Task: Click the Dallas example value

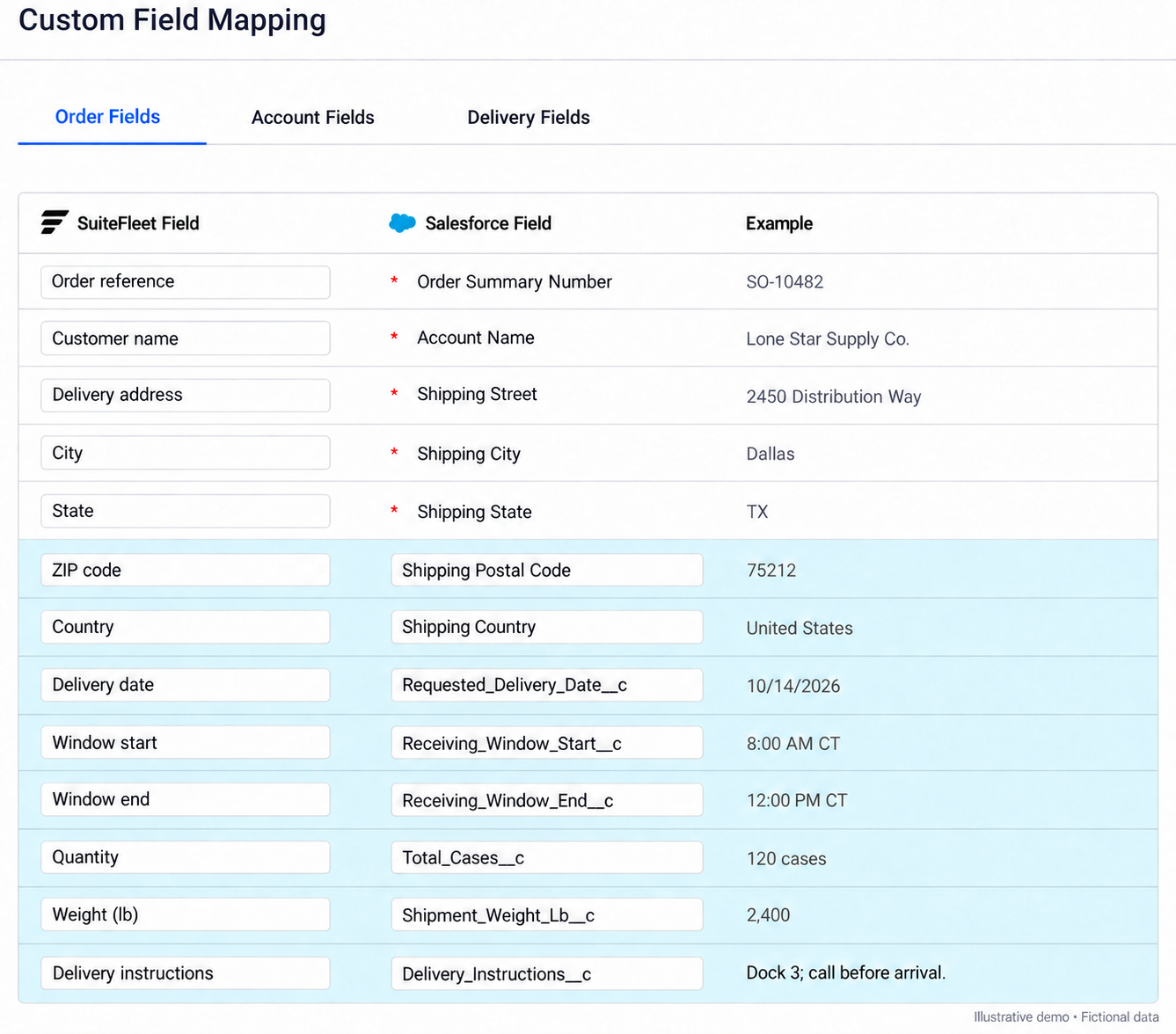Action: (x=771, y=454)
